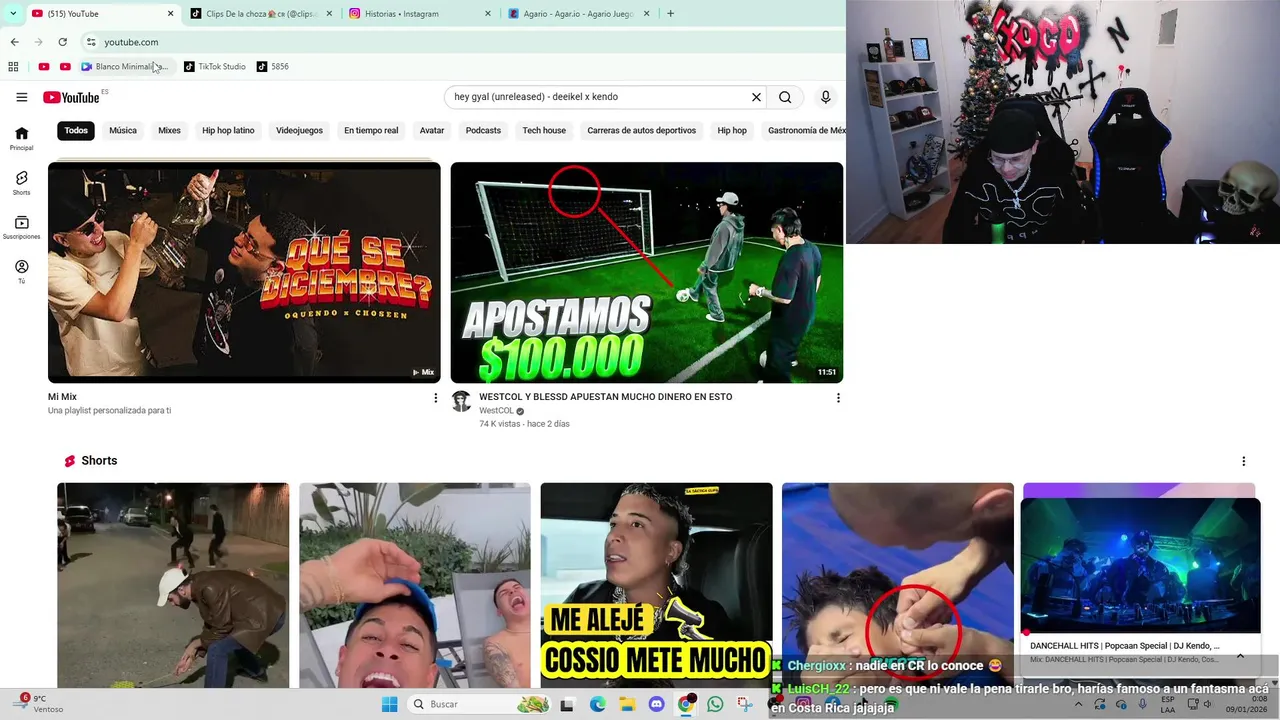Select the En tiempo real chip
1280x720 pixels.
[x=371, y=130]
